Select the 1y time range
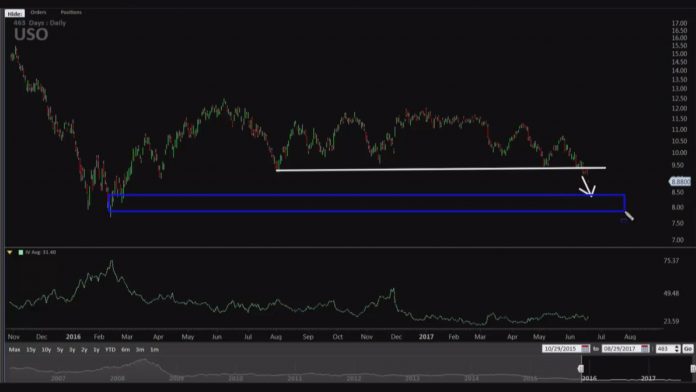696x392 pixels. click(x=96, y=350)
